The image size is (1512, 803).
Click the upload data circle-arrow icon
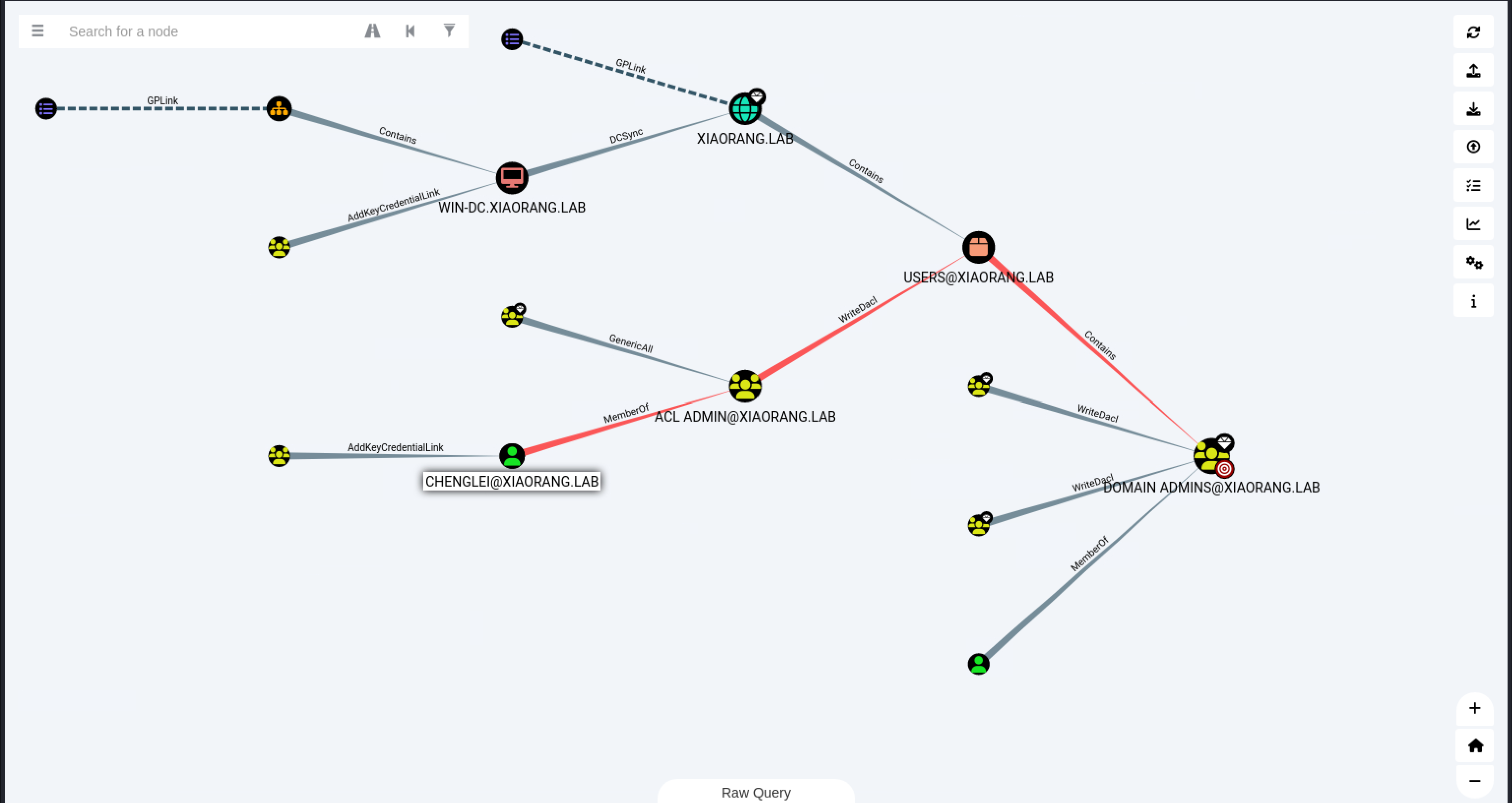[x=1473, y=147]
